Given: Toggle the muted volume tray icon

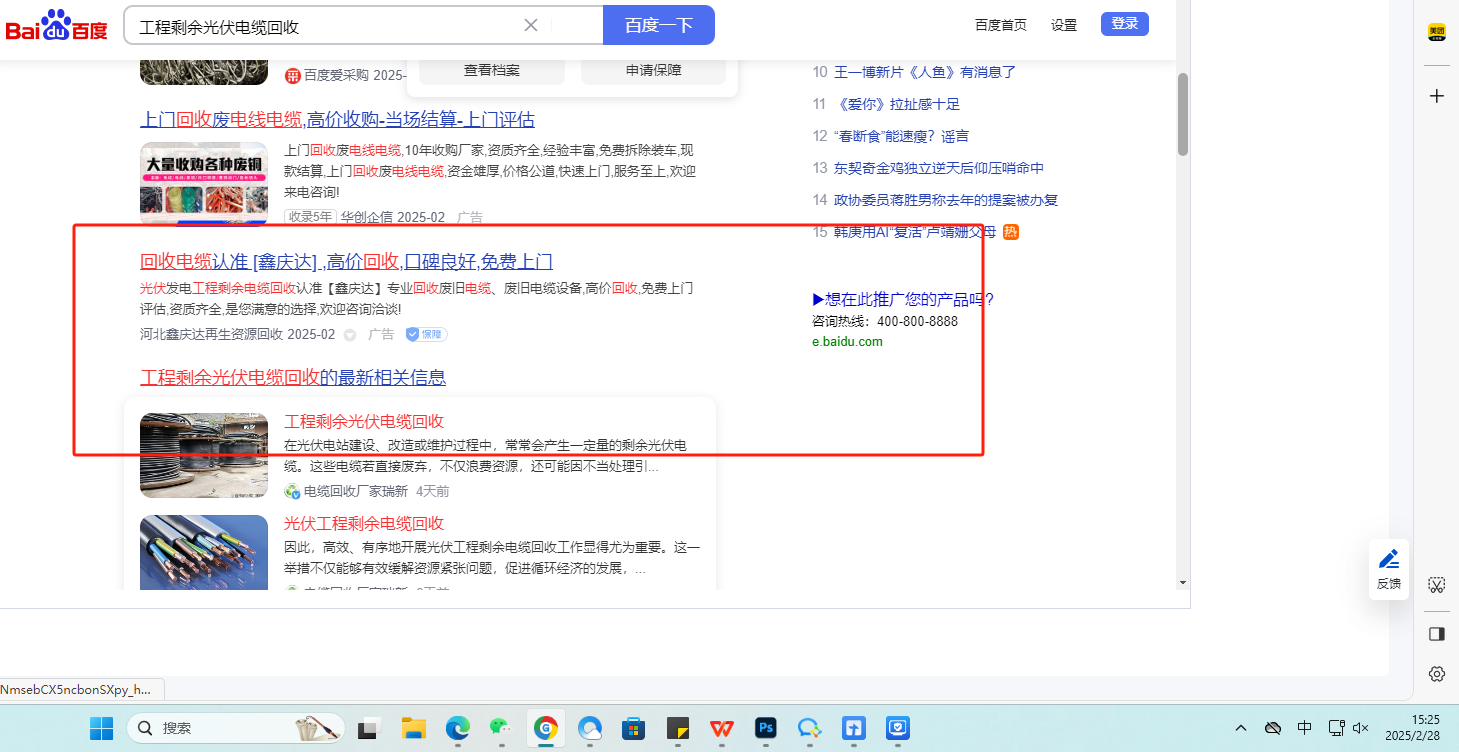Looking at the screenshot, I should (1360, 728).
